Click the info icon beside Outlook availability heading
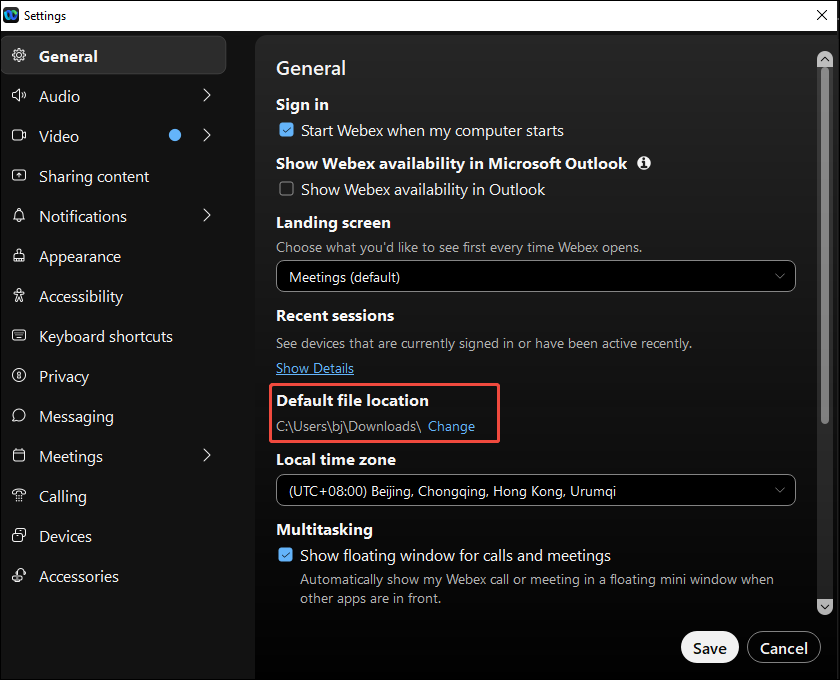 [x=643, y=163]
